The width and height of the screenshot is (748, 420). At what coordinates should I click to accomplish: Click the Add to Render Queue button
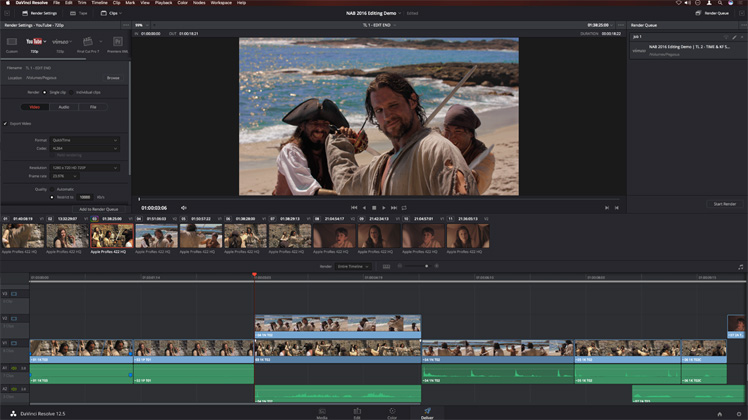click(98, 209)
